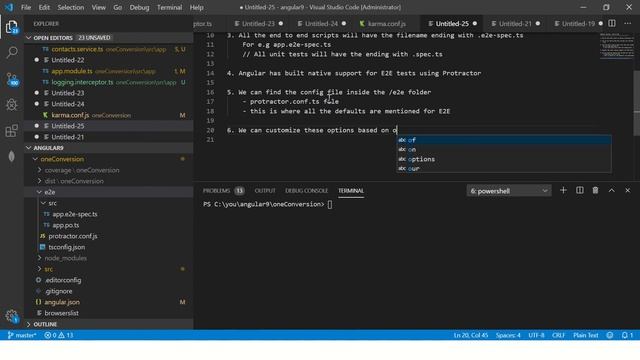This screenshot has width=640, height=360.
Task: Open angular.json in the tree
Action: coord(62,302)
